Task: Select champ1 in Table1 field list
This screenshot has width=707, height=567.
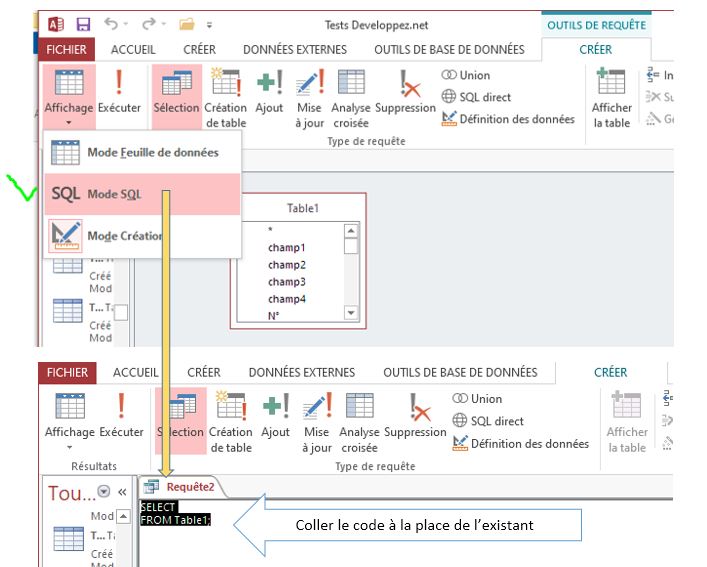Action: (287, 247)
